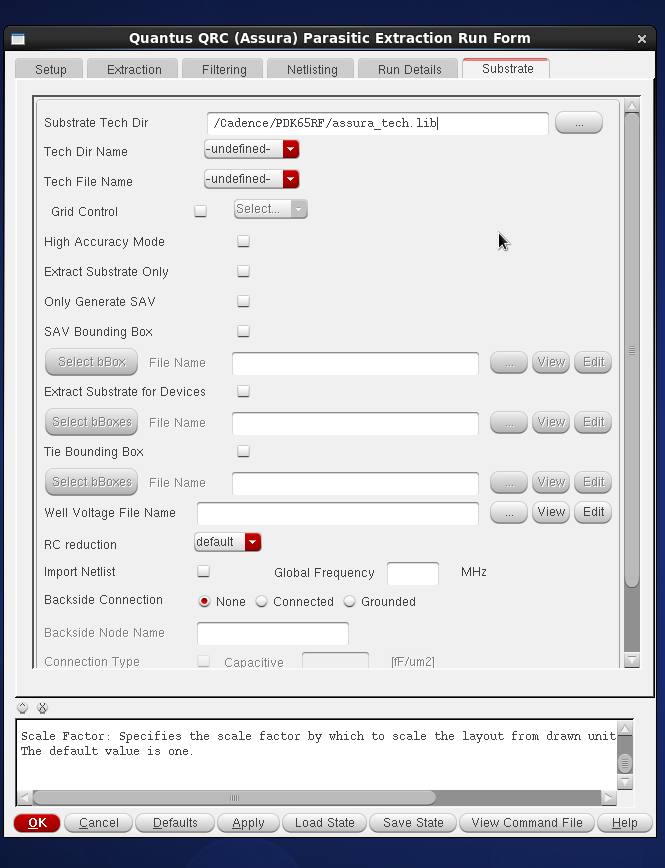Image resolution: width=665 pixels, height=868 pixels.
Task: Click Save State
Action: click(x=413, y=823)
